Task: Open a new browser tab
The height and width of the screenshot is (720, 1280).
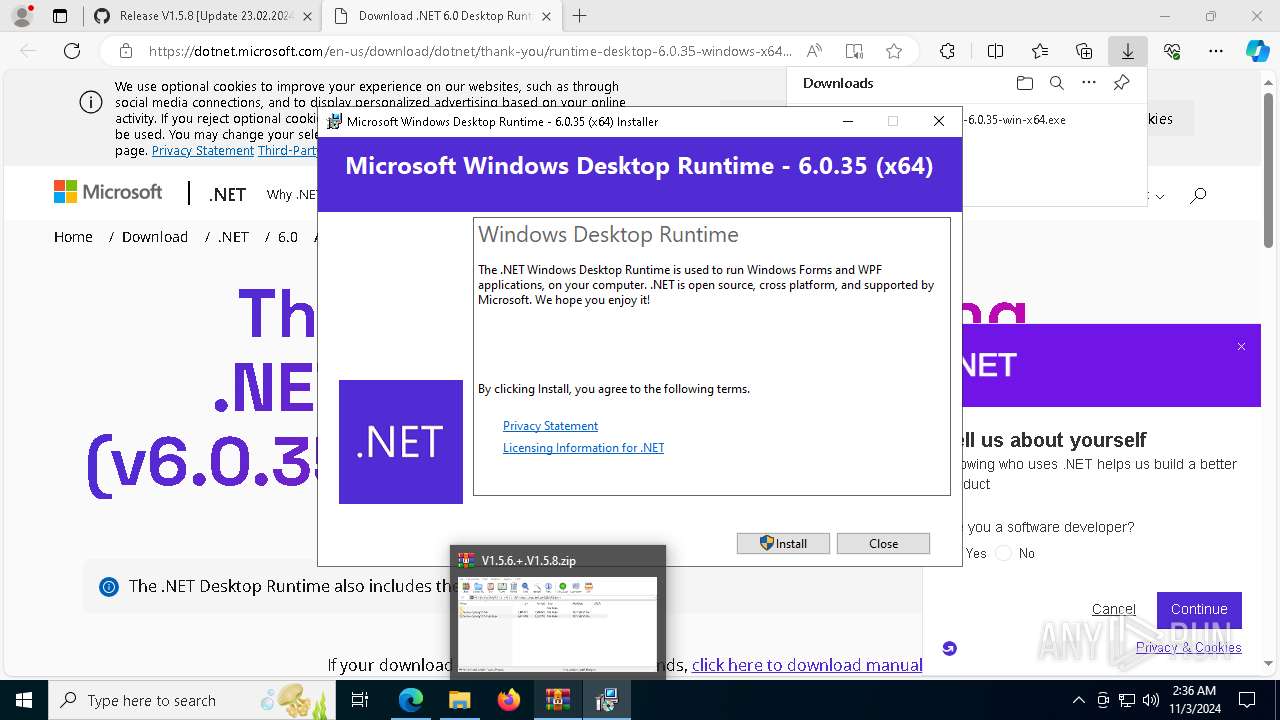Action: coord(579,16)
